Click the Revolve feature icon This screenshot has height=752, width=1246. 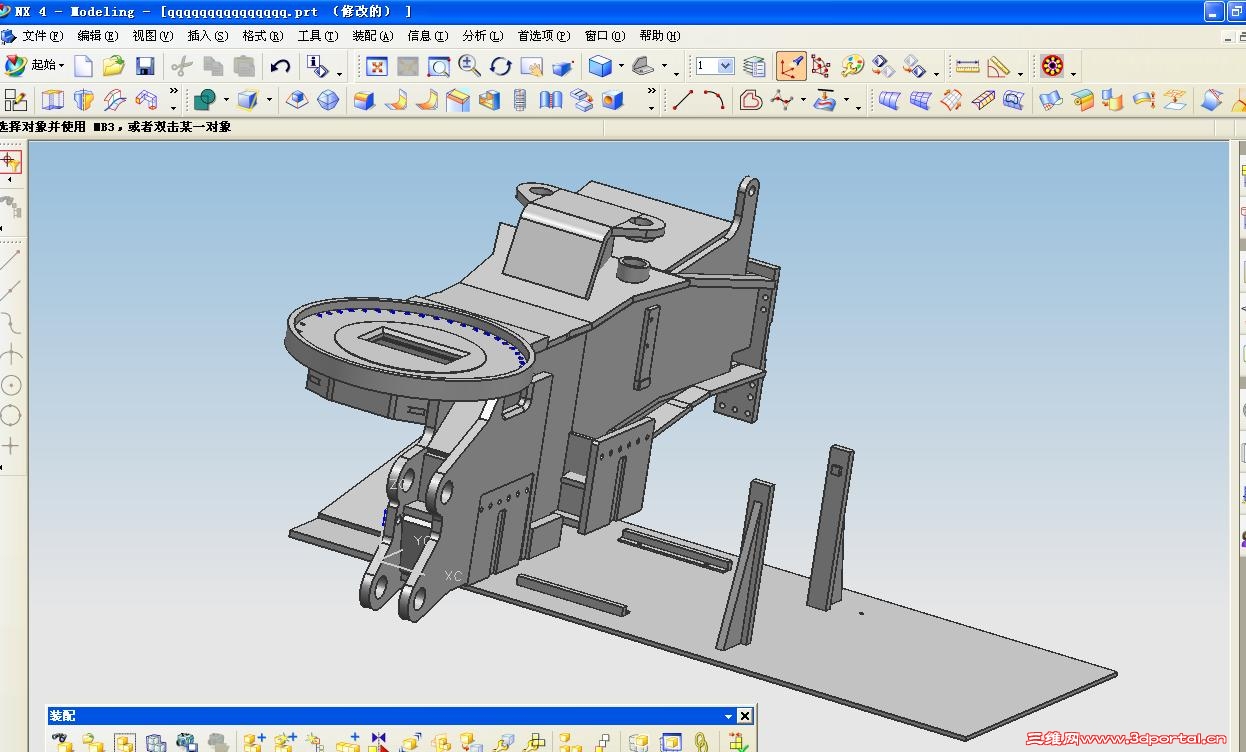[x=84, y=100]
